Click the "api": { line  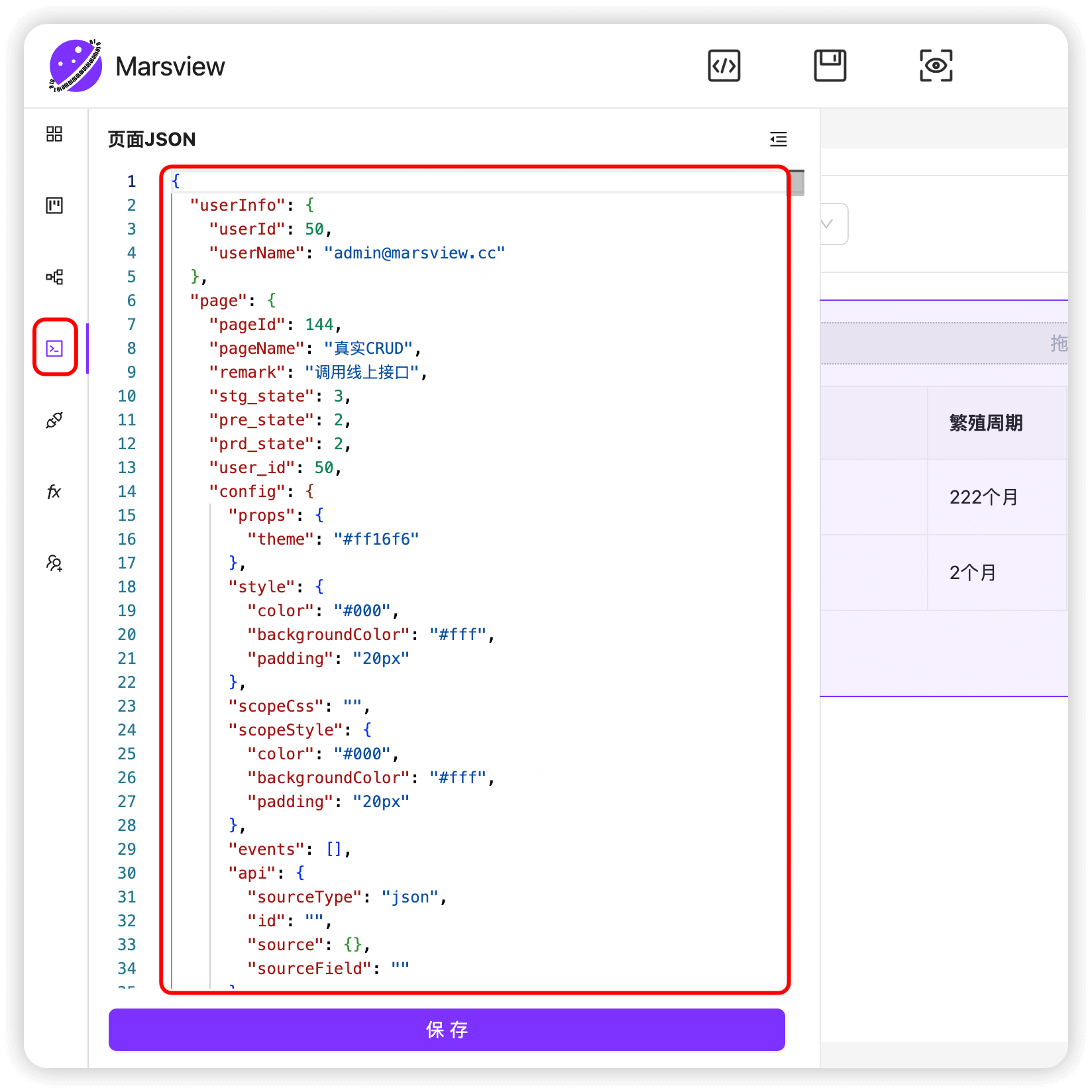(x=266, y=873)
